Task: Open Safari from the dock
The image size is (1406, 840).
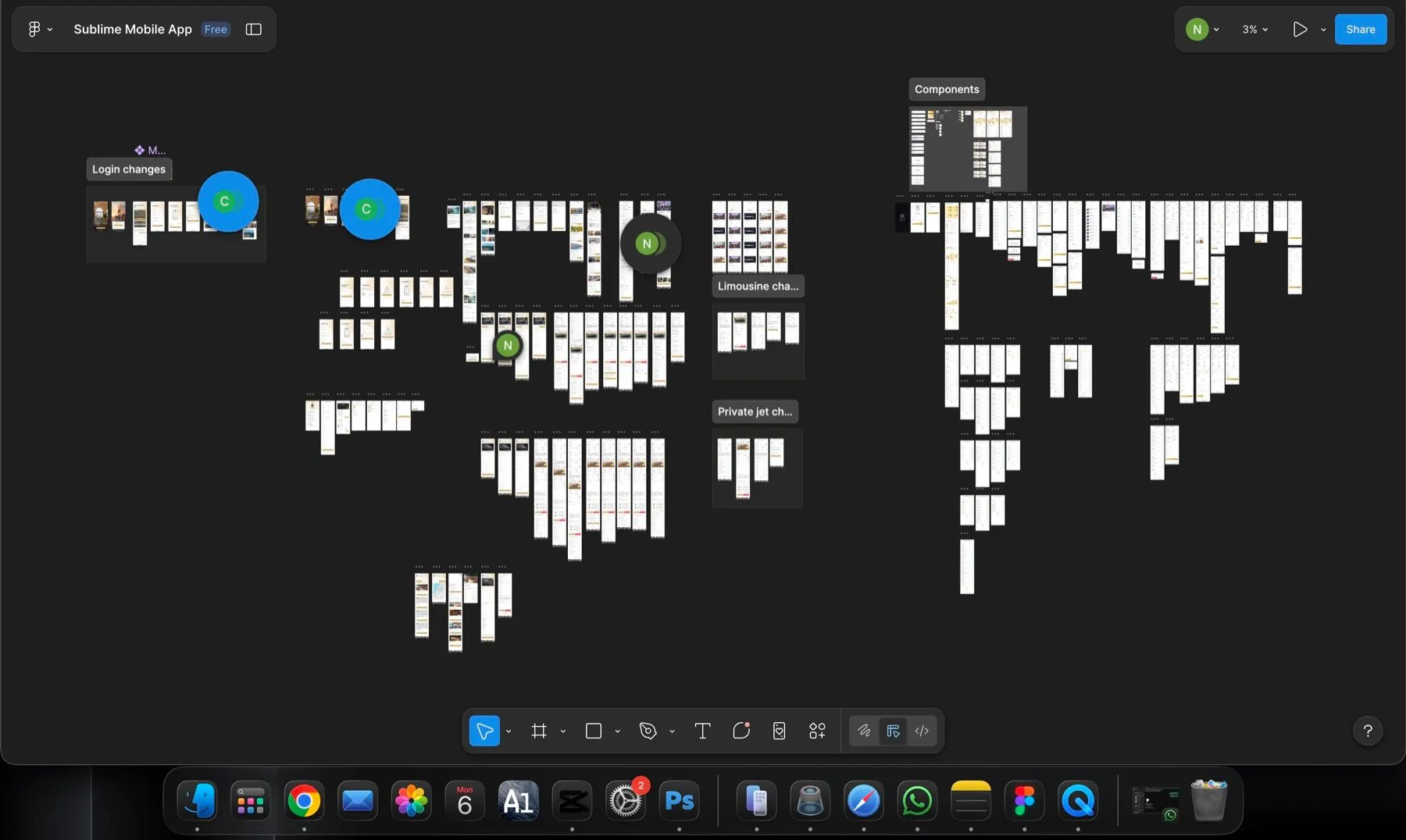Action: pos(864,801)
